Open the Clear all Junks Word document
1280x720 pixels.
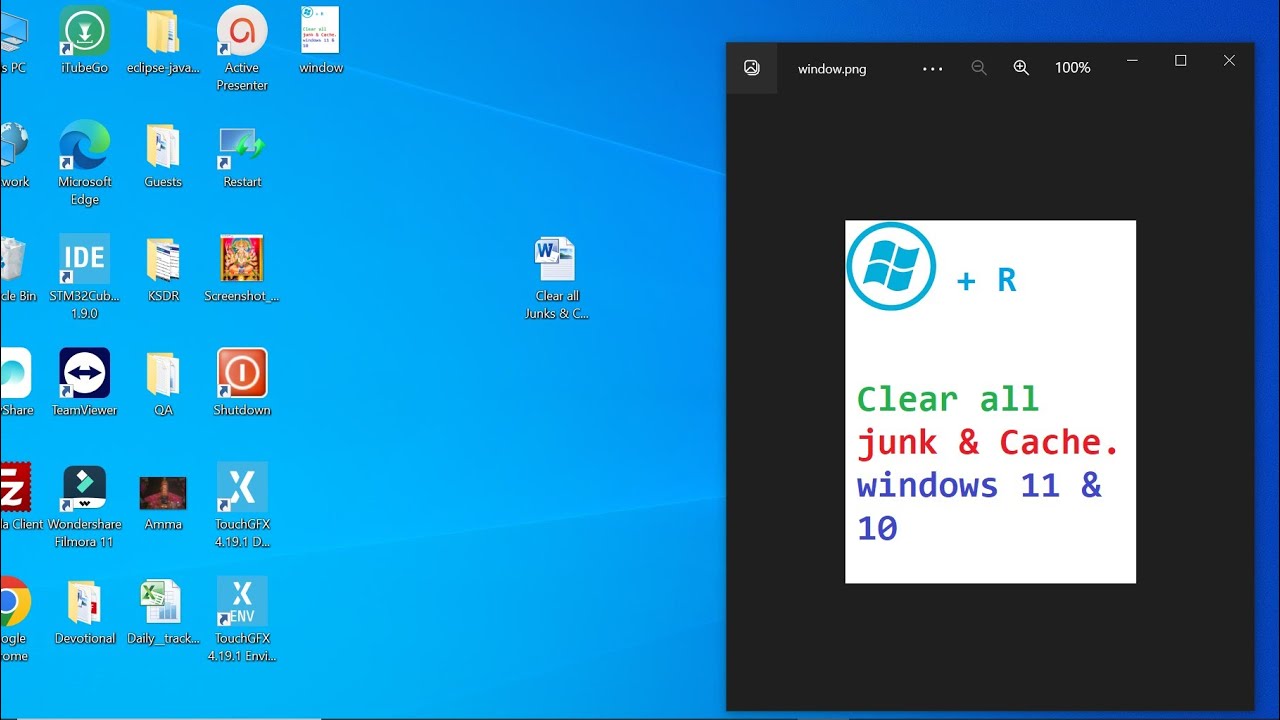556,277
